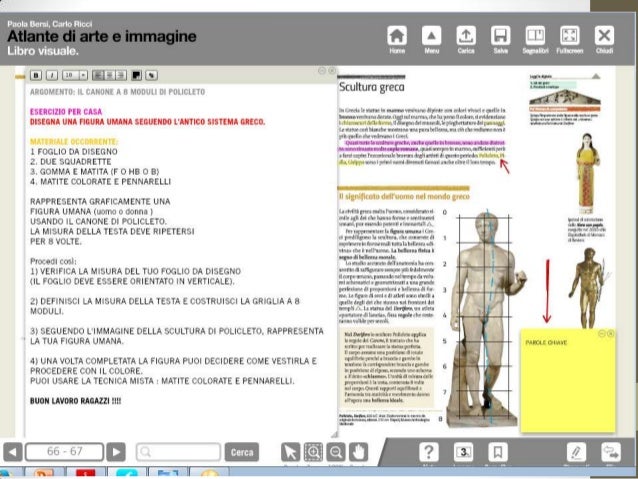Click the resize grip of note editor
Image resolution: width=638 pixels, height=479 pixels.
pos(334,434)
